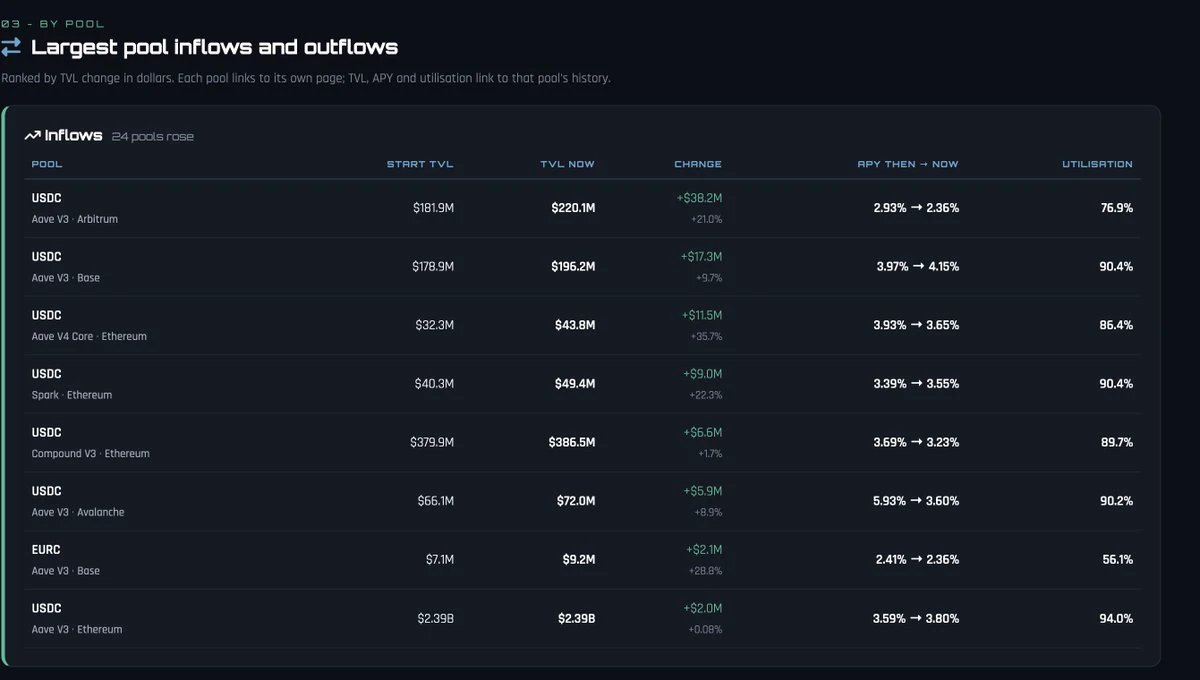The height and width of the screenshot is (680, 1200).
Task: Click the +$38.2M change value
Action: (x=699, y=198)
